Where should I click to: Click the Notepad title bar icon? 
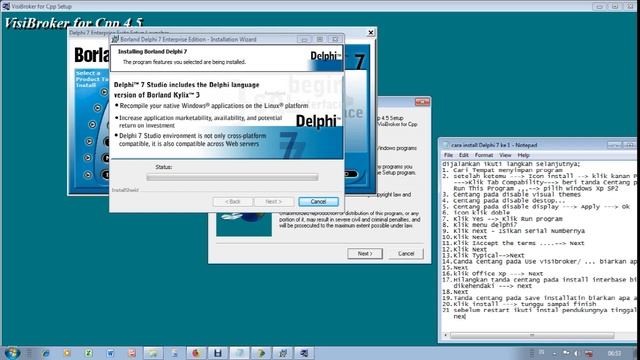coord(446,145)
